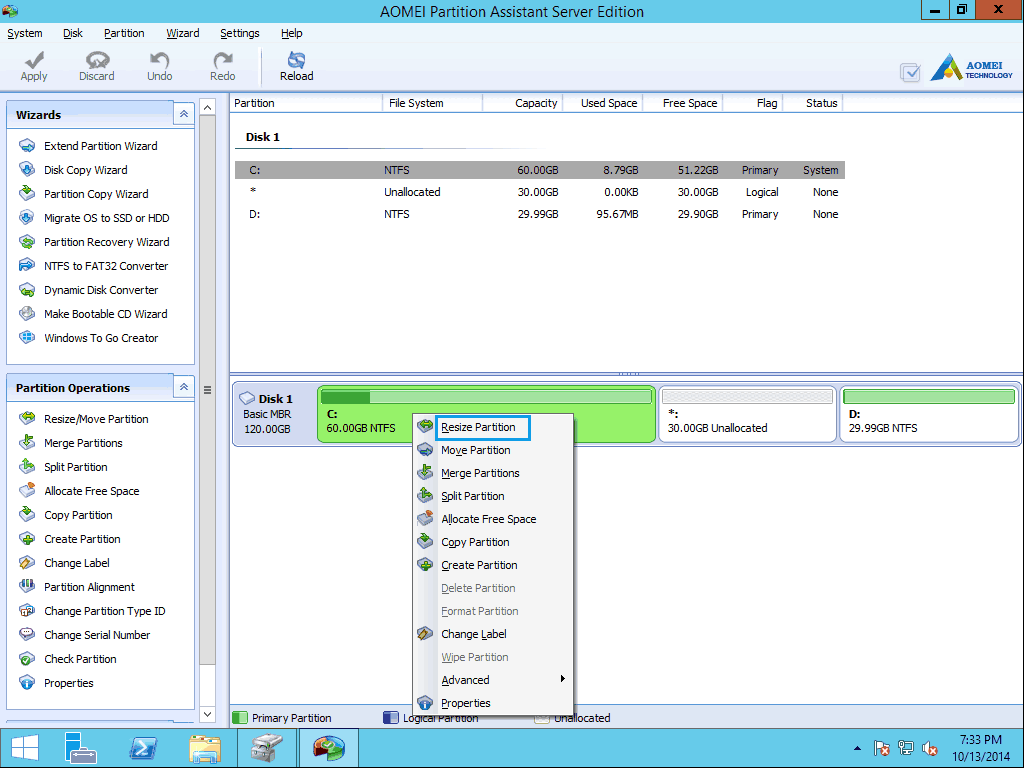This screenshot has height=768, width=1024.
Task: Select the Unallocated row in partition list
Action: pos(539,192)
